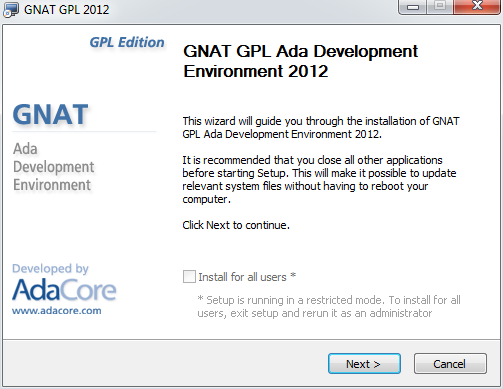Click the 'Install for all users *' label
Viewport: 503px width, 389px height.
point(247,277)
